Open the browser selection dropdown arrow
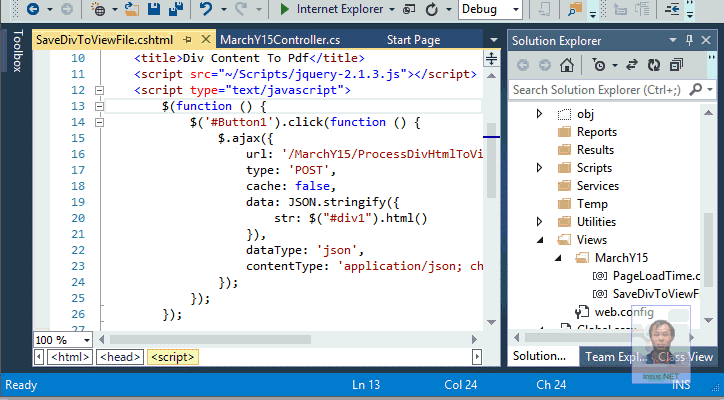The image size is (724, 400). pos(392,9)
